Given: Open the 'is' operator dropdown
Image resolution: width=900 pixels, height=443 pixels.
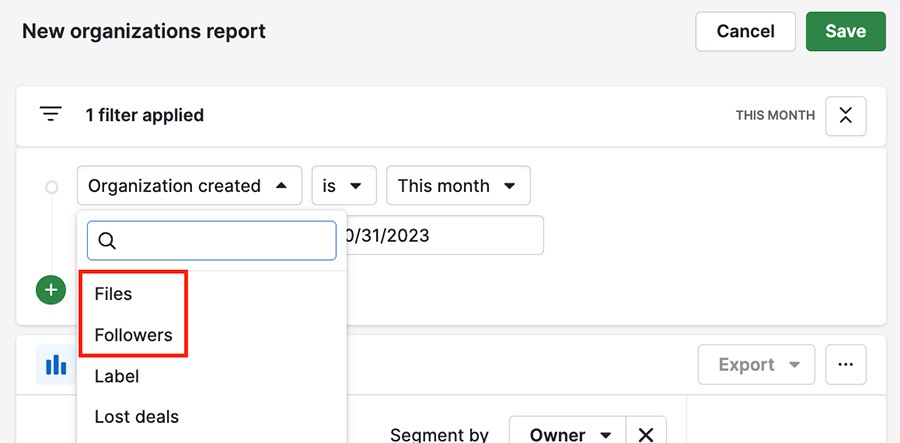Looking at the screenshot, I should coord(344,185).
